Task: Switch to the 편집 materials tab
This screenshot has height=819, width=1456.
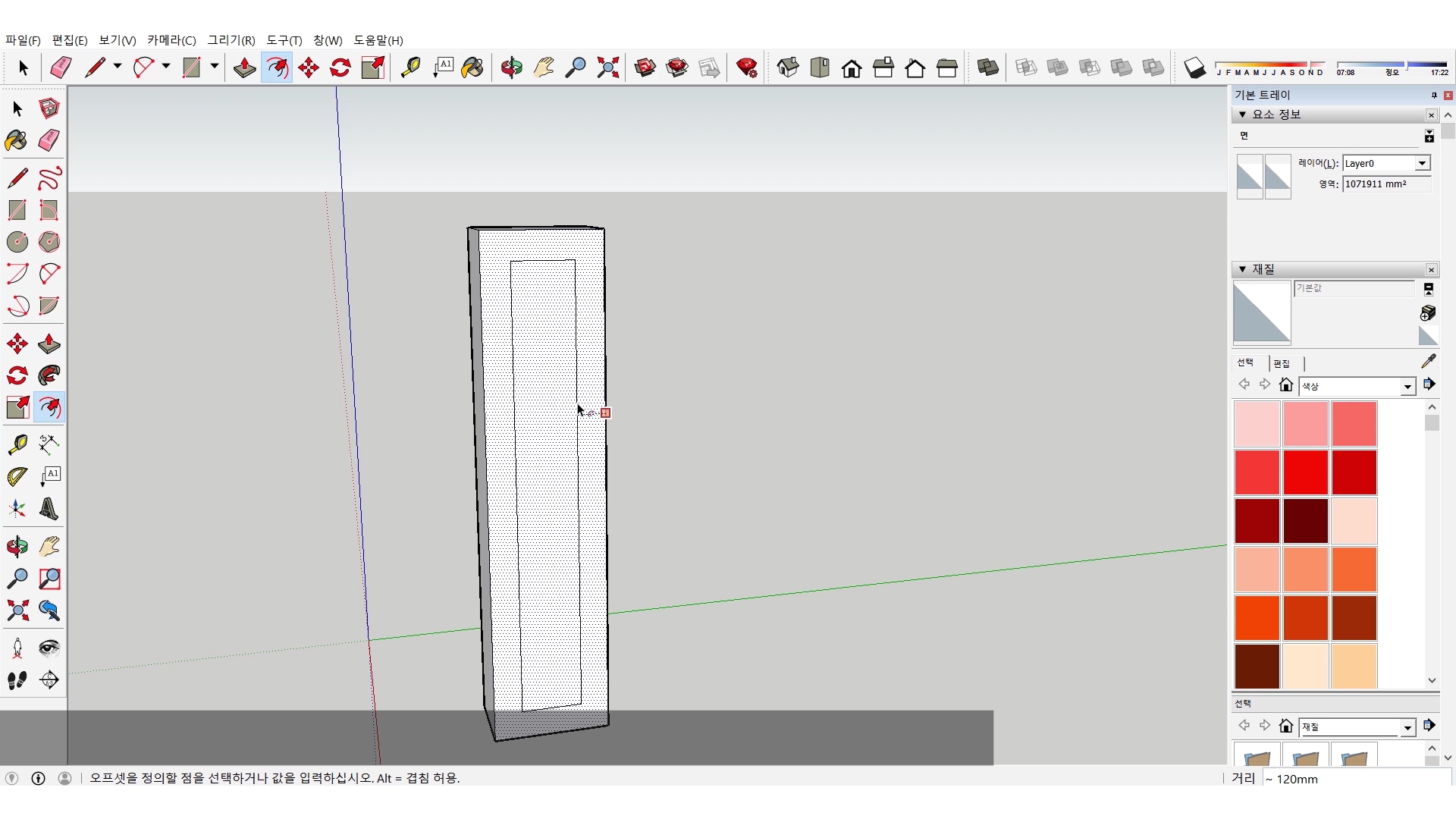Action: click(x=1282, y=363)
